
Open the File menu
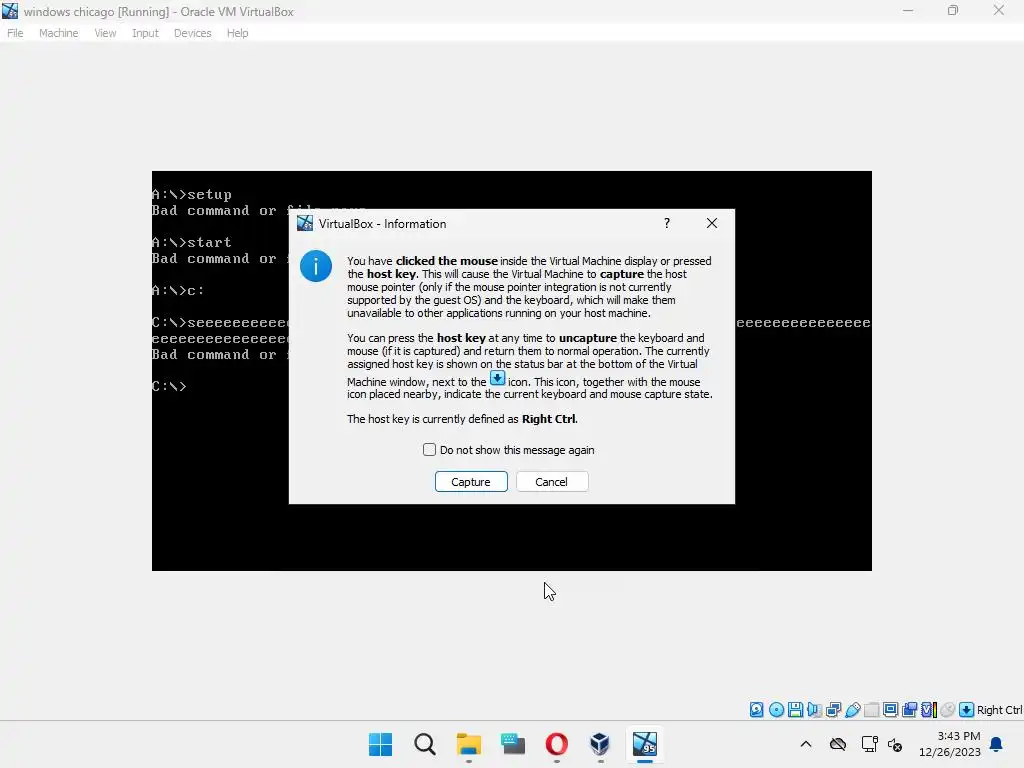tap(15, 33)
